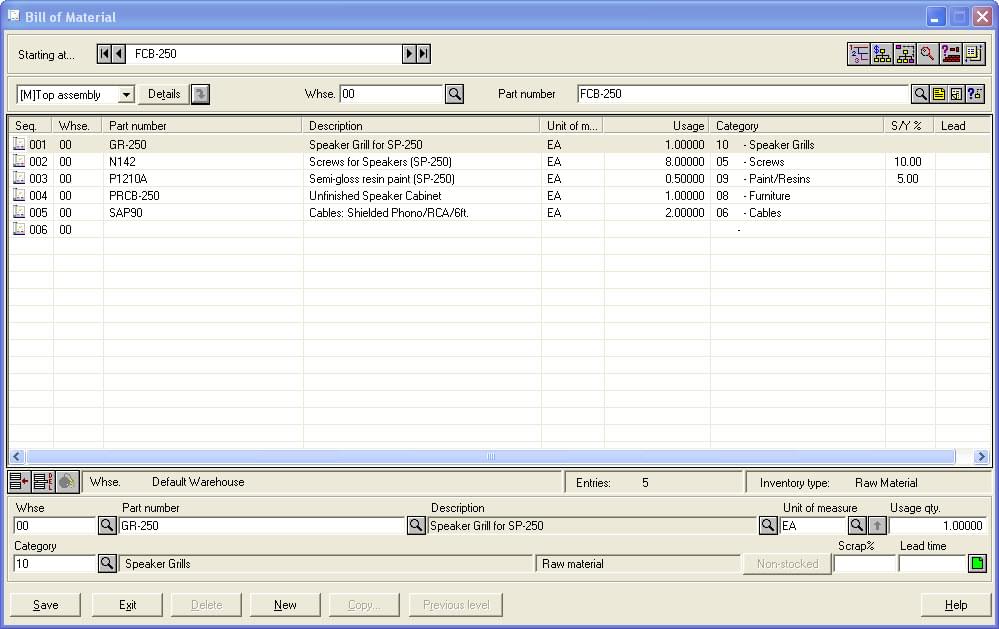Click the delete line (DEL) icon below grid
The width and height of the screenshot is (999, 629).
(42, 482)
